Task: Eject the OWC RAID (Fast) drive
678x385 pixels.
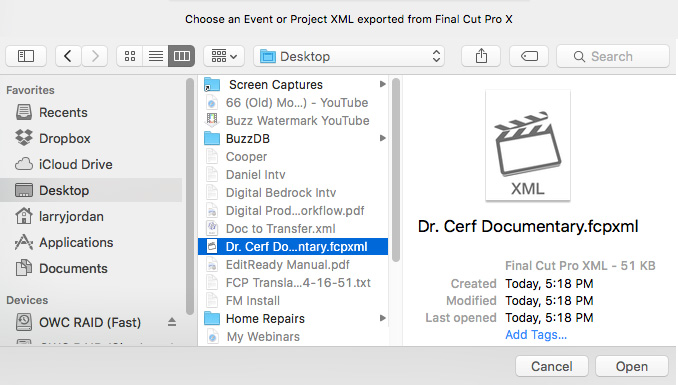Action: coord(172,322)
